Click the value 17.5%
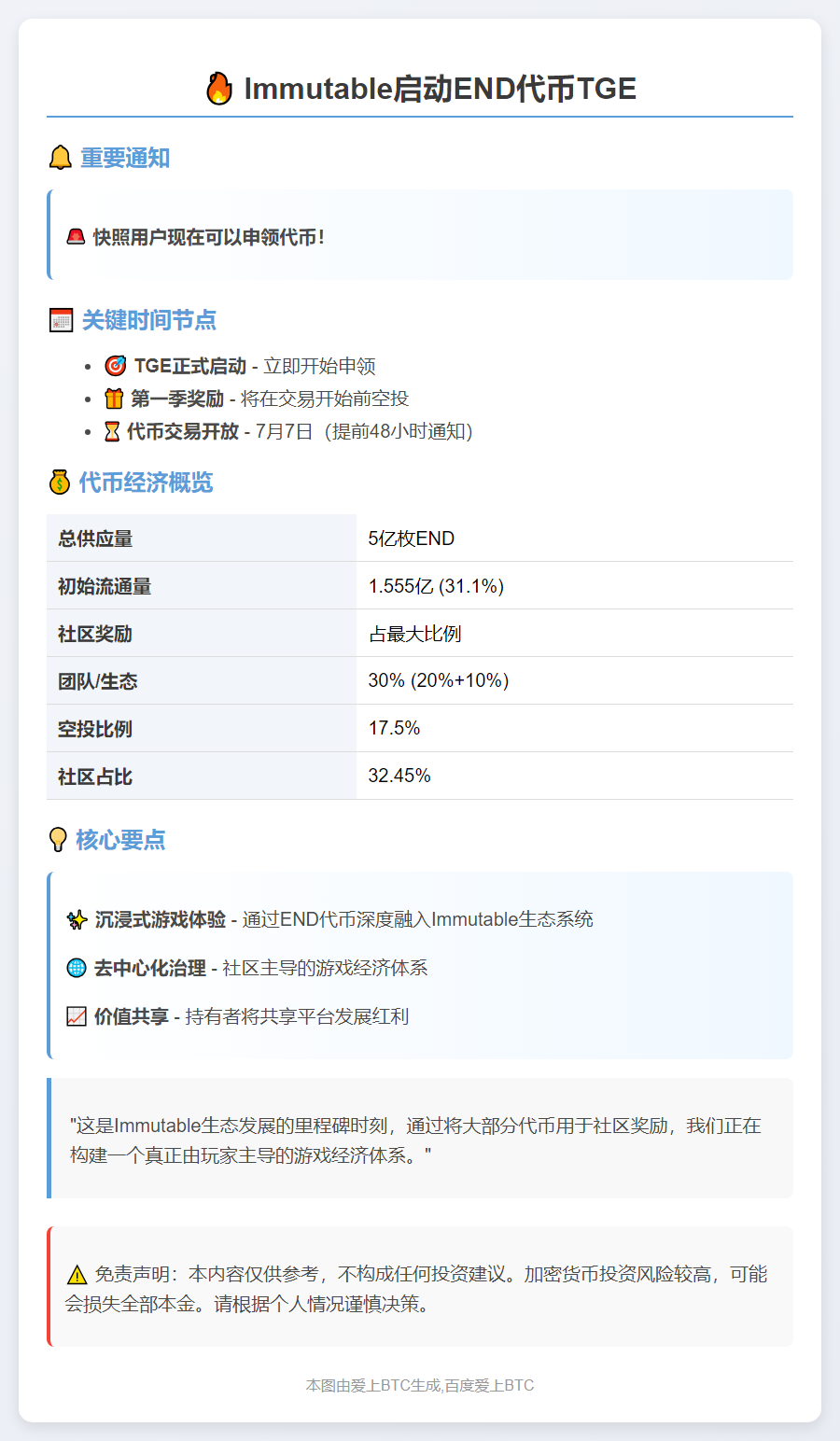 click(394, 728)
